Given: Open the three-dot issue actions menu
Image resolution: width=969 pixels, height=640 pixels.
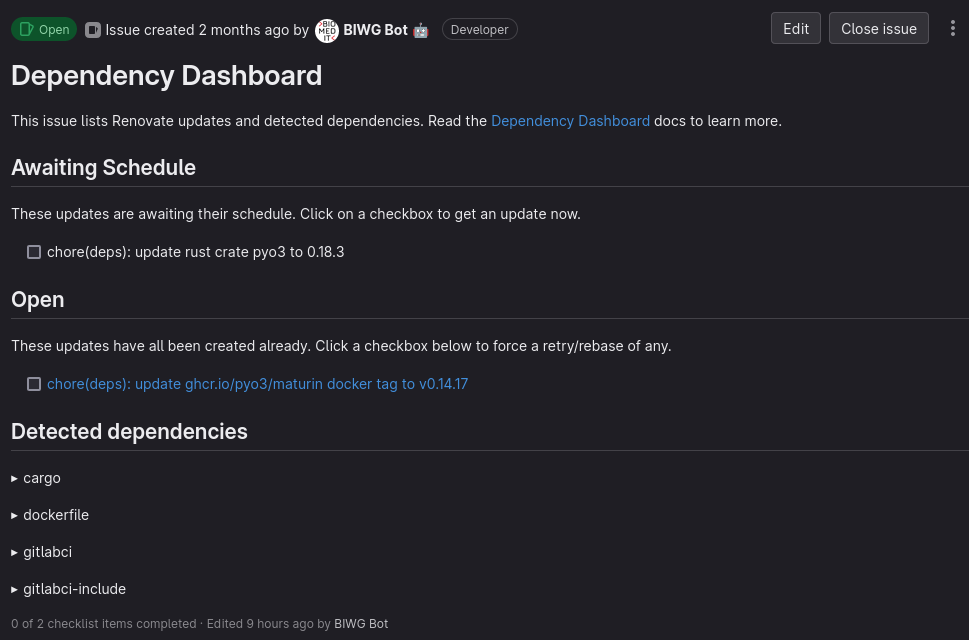Looking at the screenshot, I should coord(952,29).
